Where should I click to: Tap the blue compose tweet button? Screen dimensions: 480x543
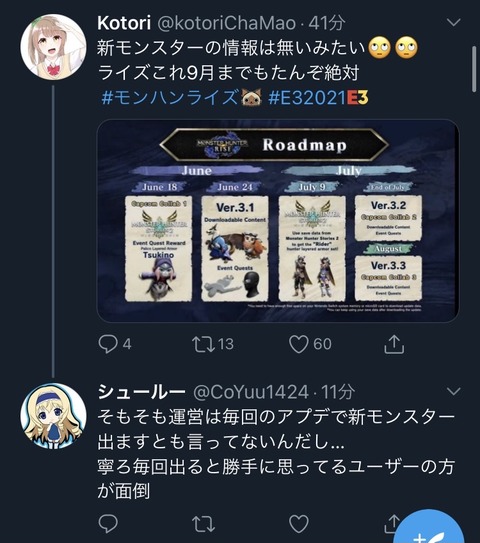tap(429, 527)
